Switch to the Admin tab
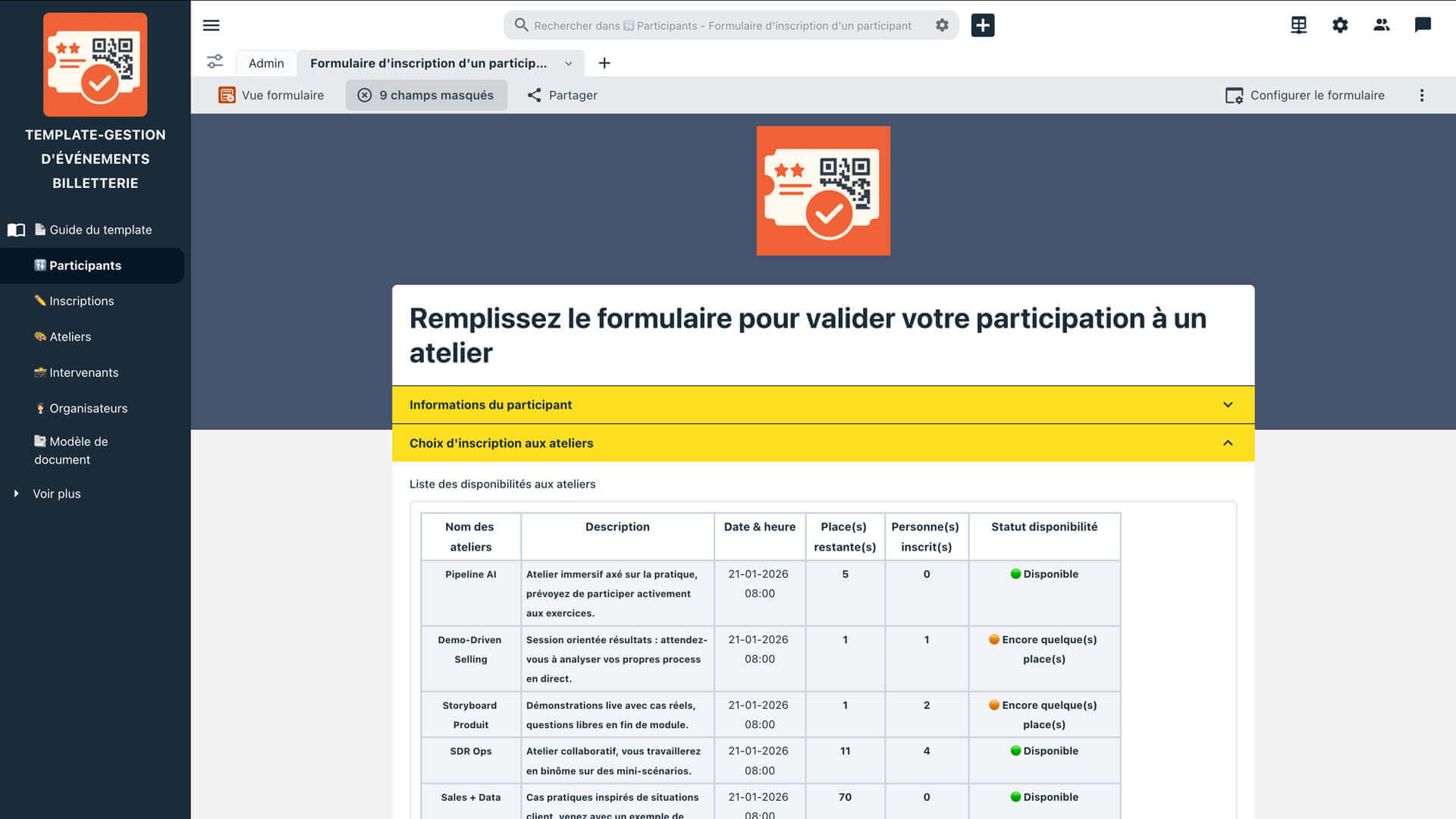The width and height of the screenshot is (1456, 819). [x=266, y=63]
